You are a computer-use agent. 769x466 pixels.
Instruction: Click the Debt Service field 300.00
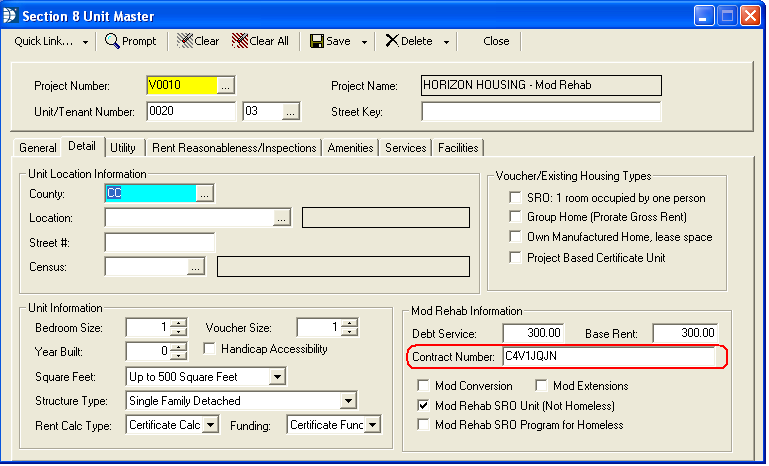pos(534,333)
